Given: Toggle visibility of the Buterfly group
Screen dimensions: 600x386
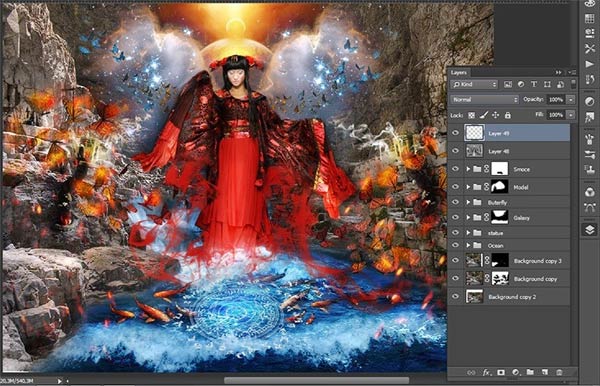Looking at the screenshot, I should 455,202.
